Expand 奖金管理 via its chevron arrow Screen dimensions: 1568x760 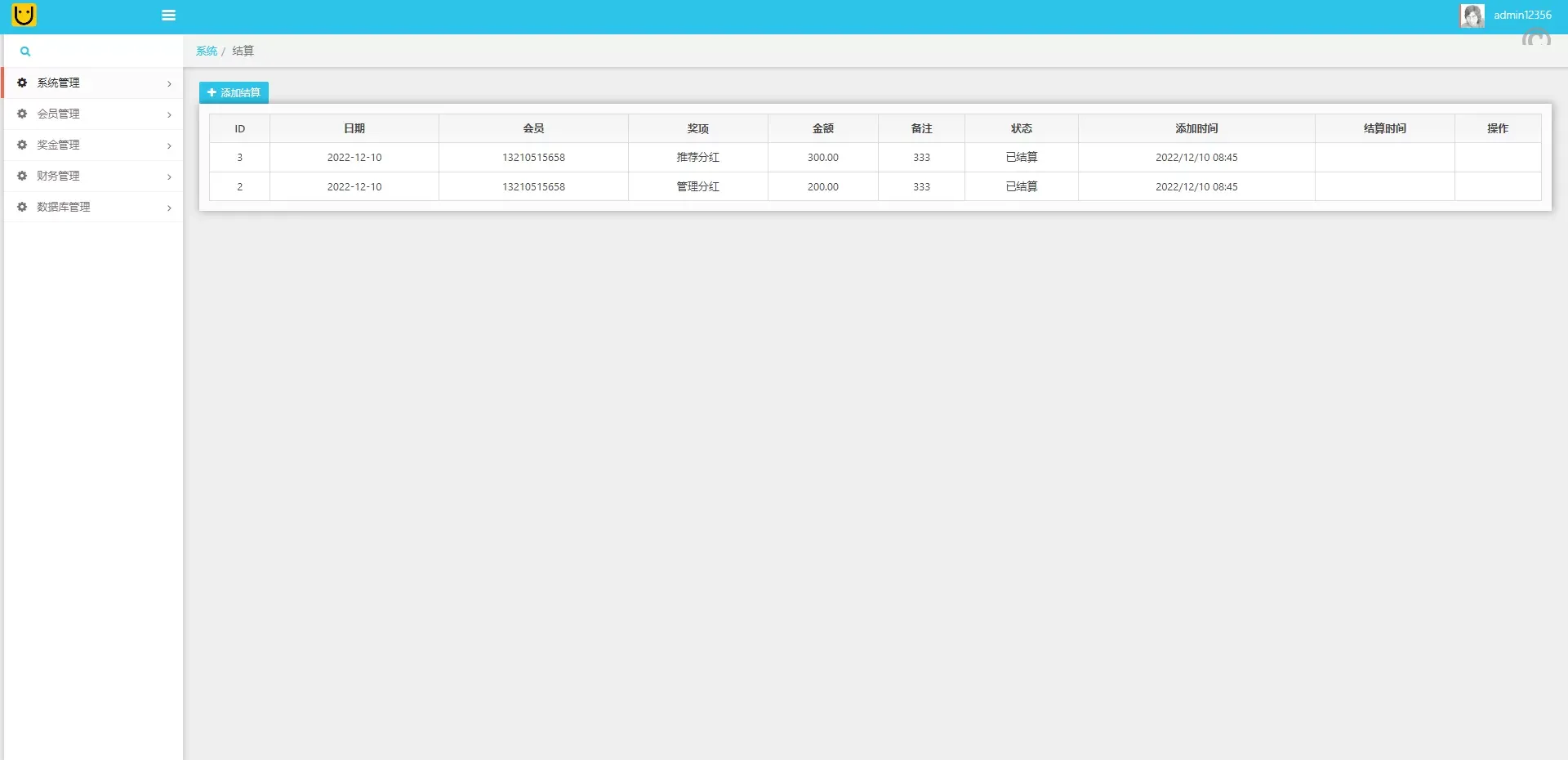pos(169,145)
